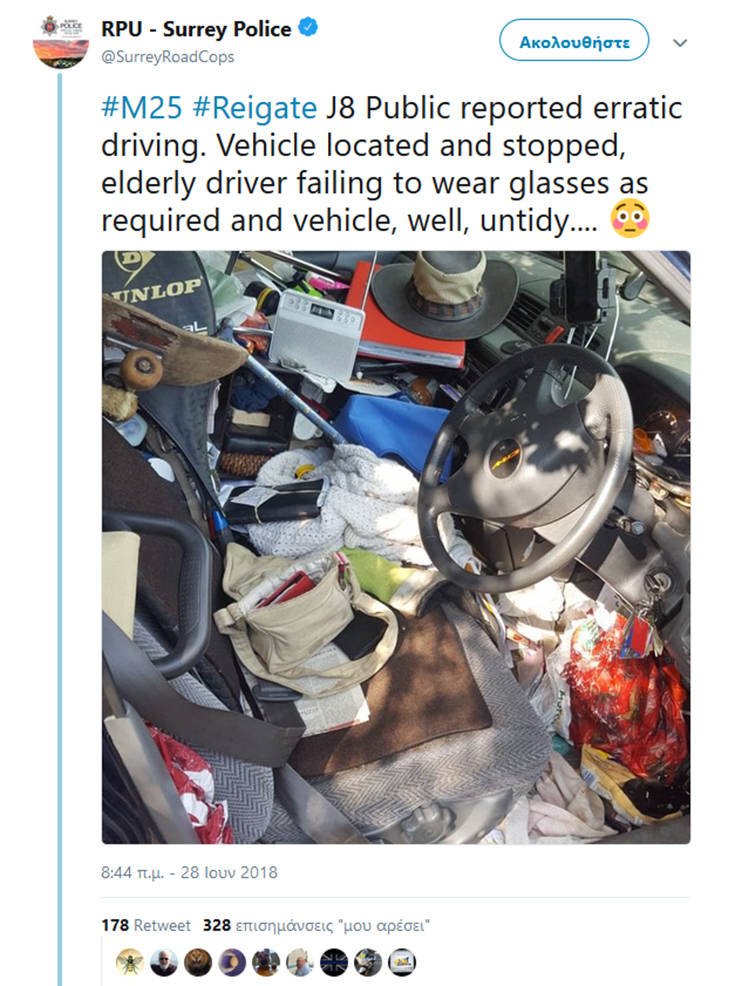Screen dimensions: 735x986
Task: Expand the tweet options chevron
Action: 680,43
